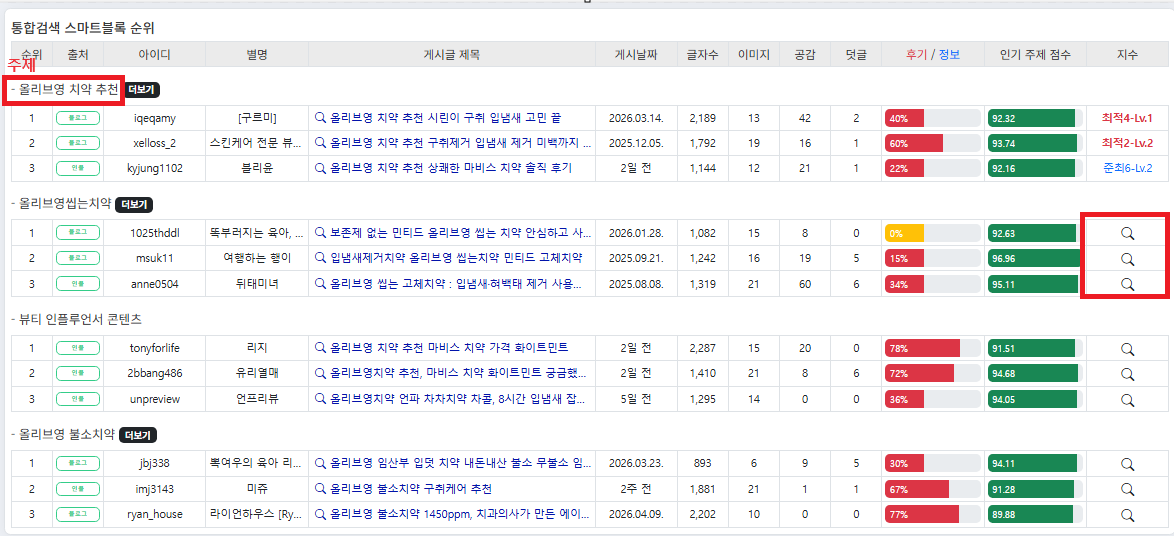Viewport: 1174px width, 536px height.
Task: Select the date 2026.03.14.
Action: point(636,118)
